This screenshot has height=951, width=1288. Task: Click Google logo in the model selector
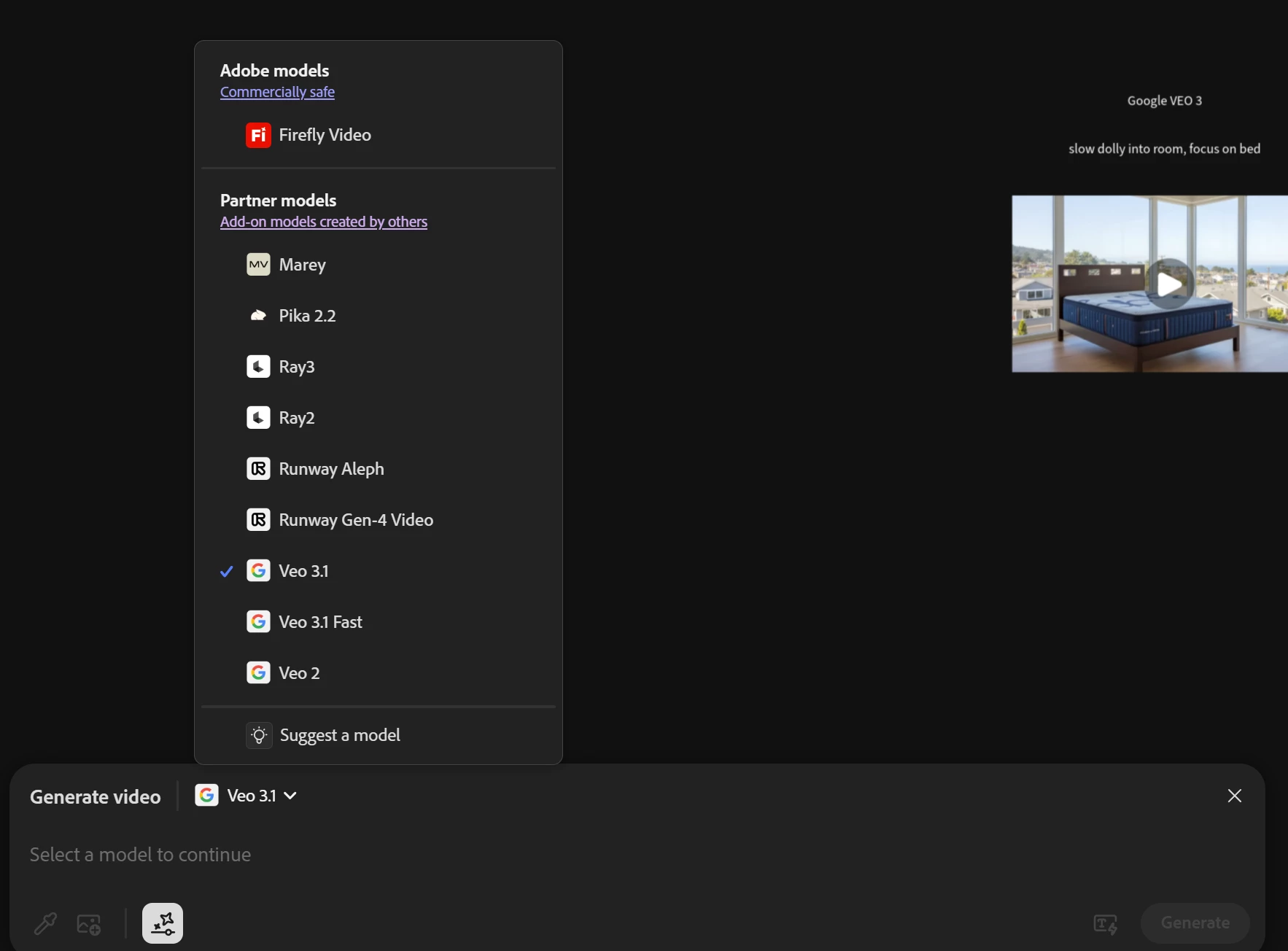[206, 795]
